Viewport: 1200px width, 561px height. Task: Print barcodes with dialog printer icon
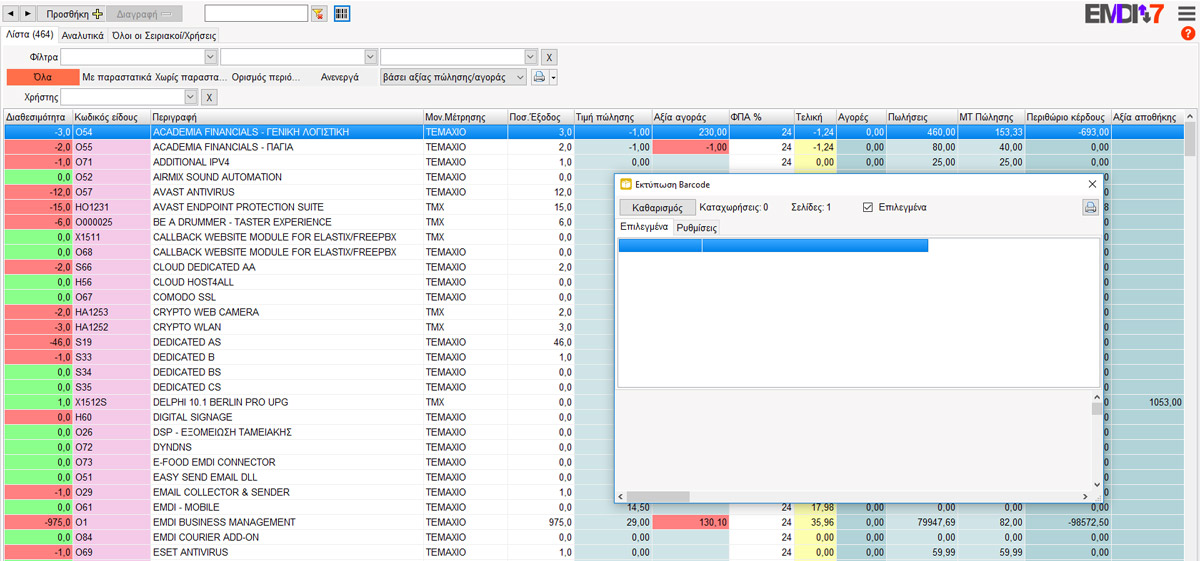click(1091, 208)
